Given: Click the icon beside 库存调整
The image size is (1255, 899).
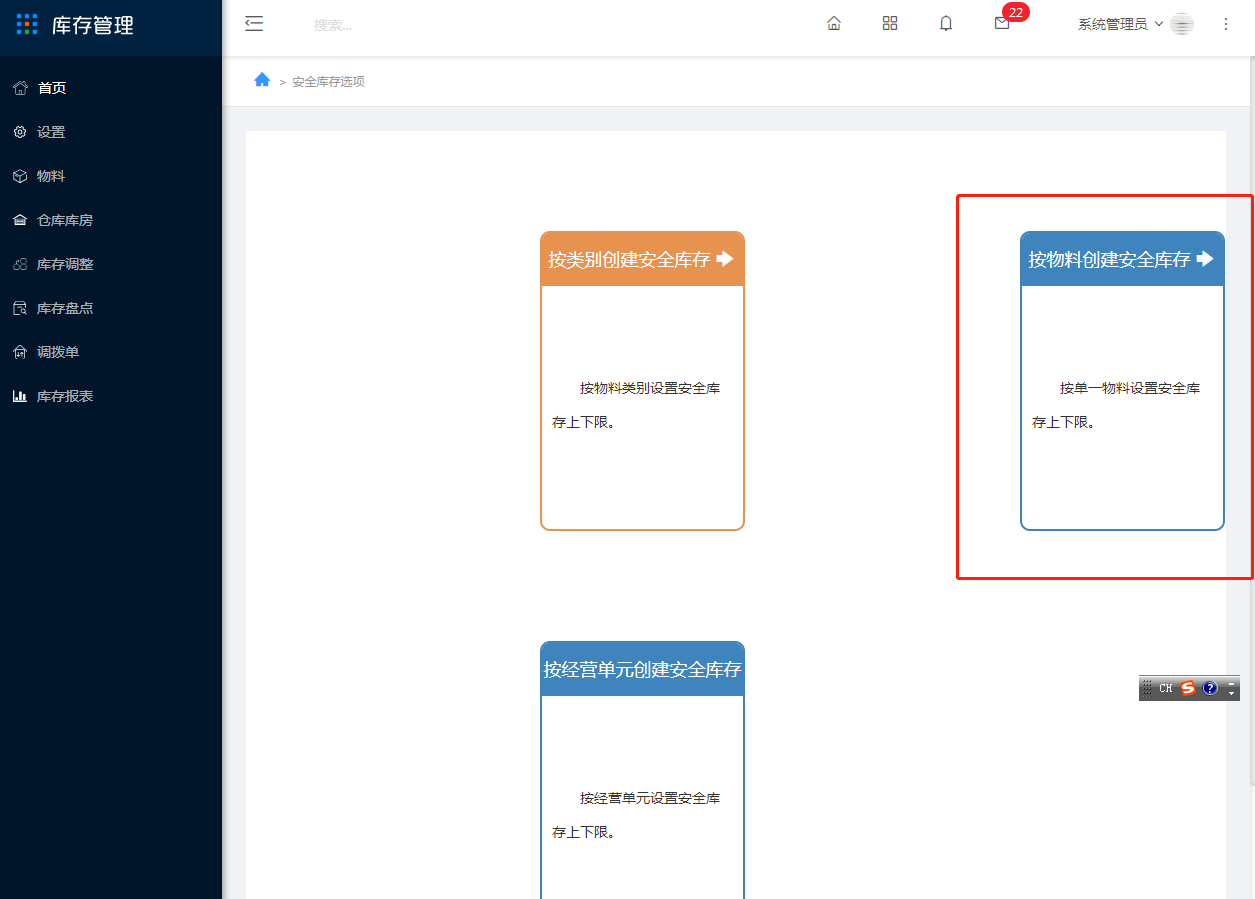Looking at the screenshot, I should tap(20, 264).
